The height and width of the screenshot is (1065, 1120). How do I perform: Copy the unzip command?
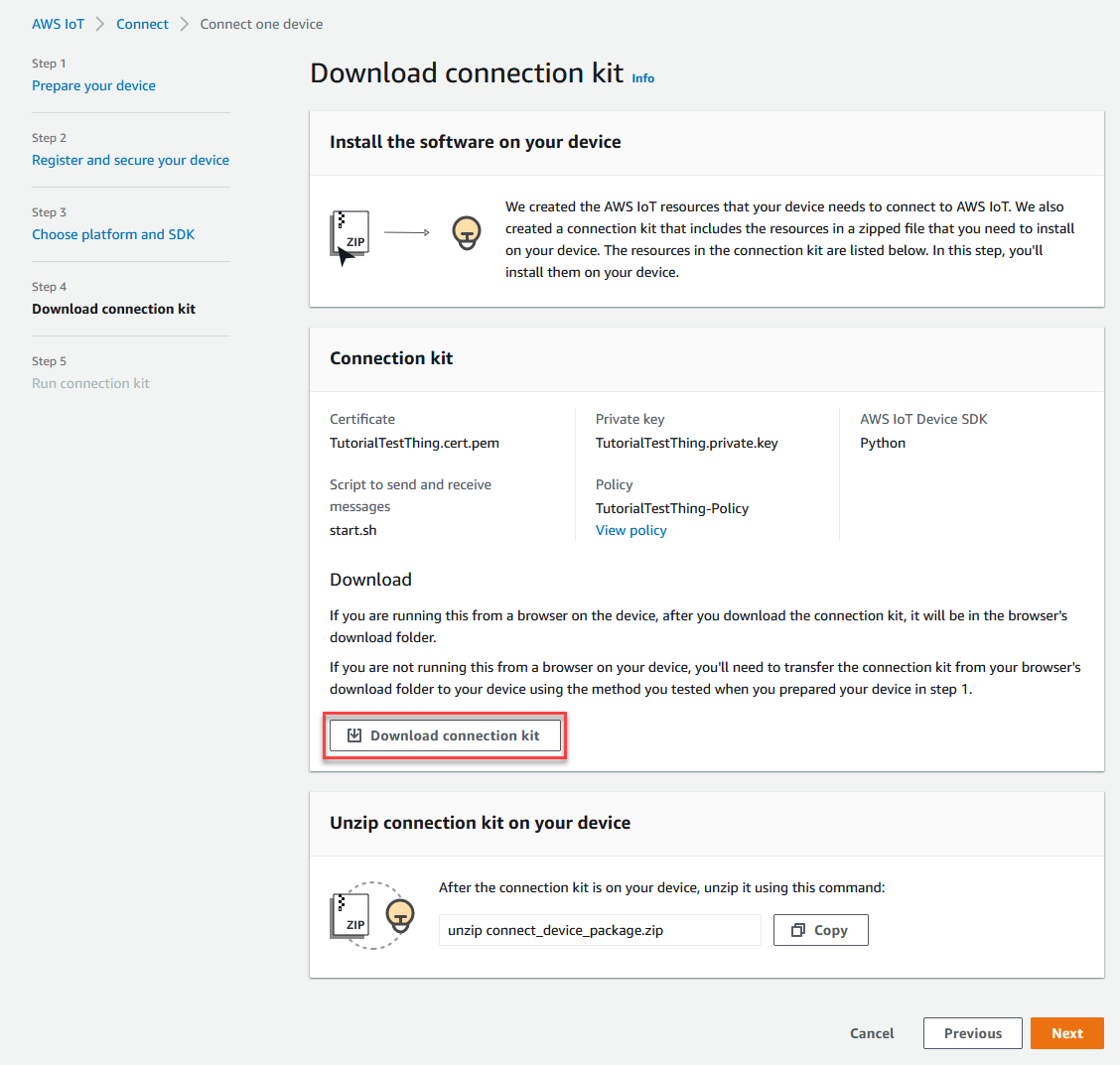[x=820, y=930]
